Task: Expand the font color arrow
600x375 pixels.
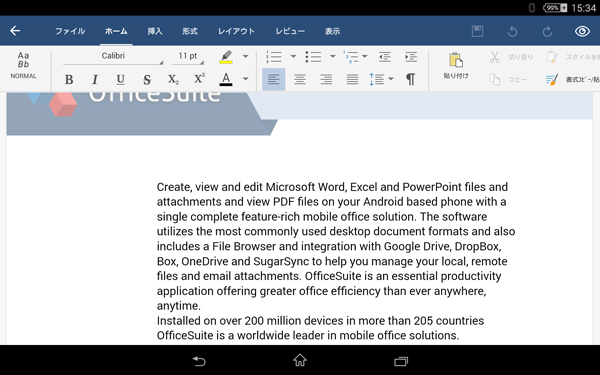Action: [x=246, y=79]
